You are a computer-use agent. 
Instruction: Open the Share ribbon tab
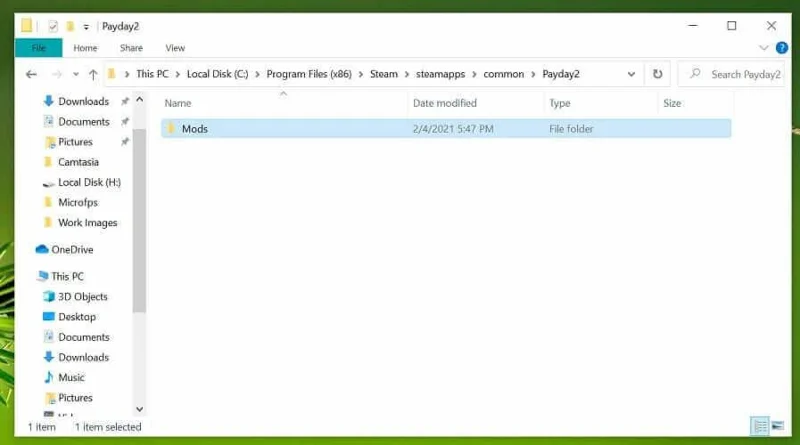tap(131, 48)
